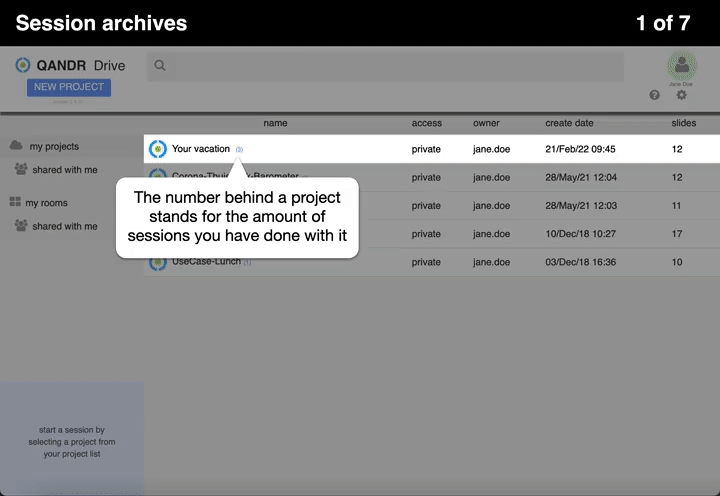Click the people icon under my projects

click(x=21, y=169)
